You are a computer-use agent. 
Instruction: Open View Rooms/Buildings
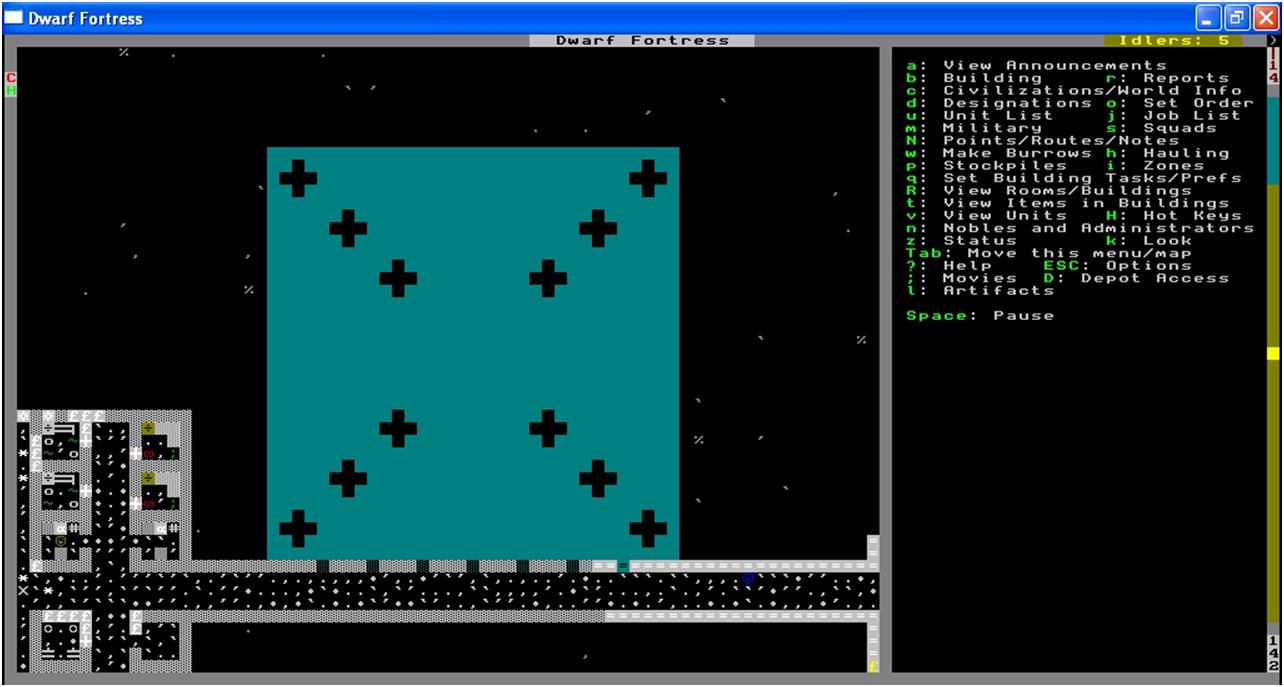pos(1048,190)
